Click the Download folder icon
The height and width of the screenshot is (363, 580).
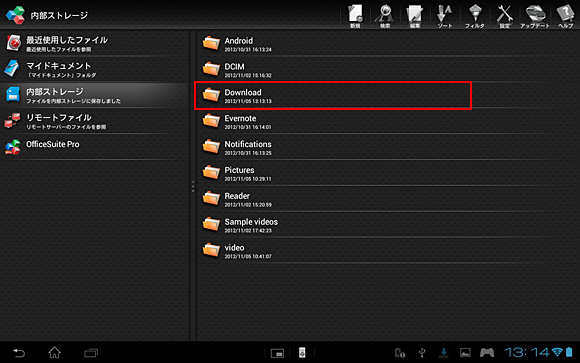click(x=211, y=95)
